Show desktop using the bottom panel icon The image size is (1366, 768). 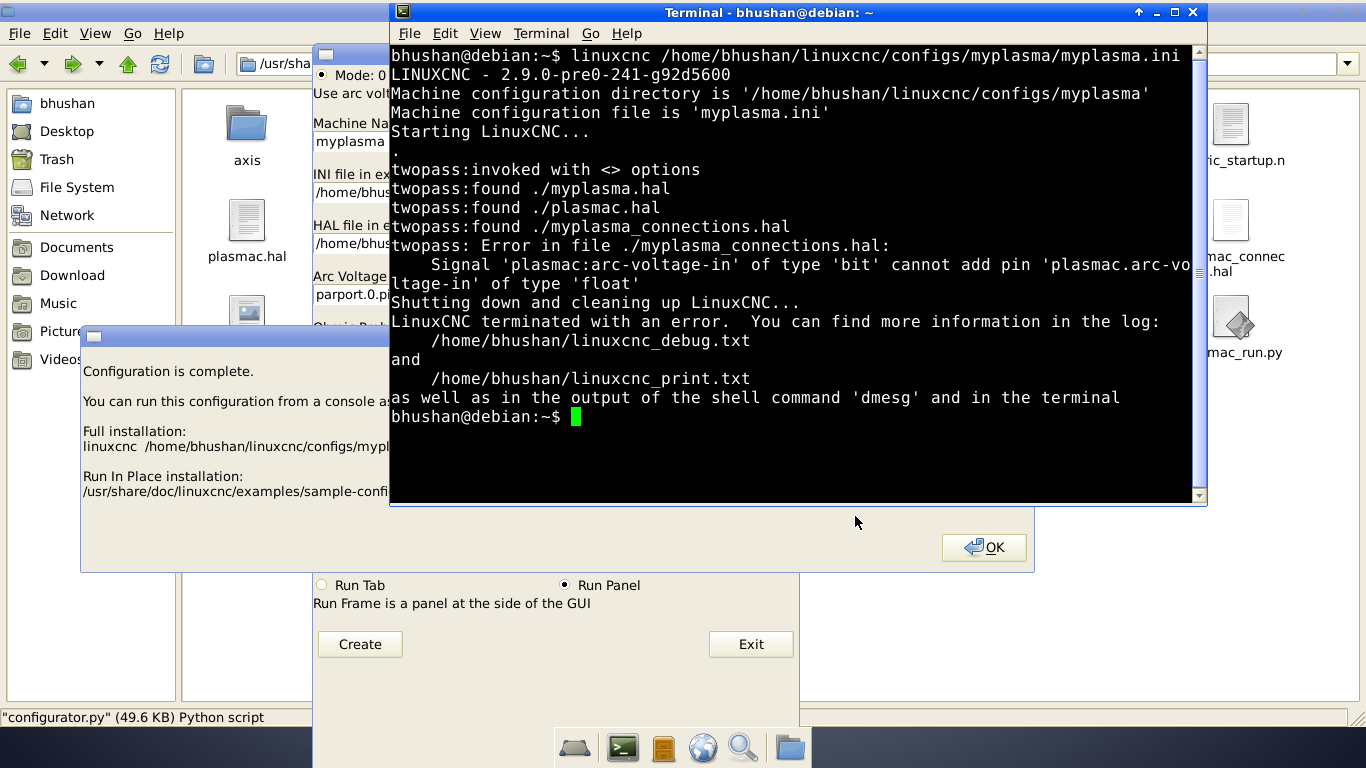pyautogui.click(x=575, y=748)
